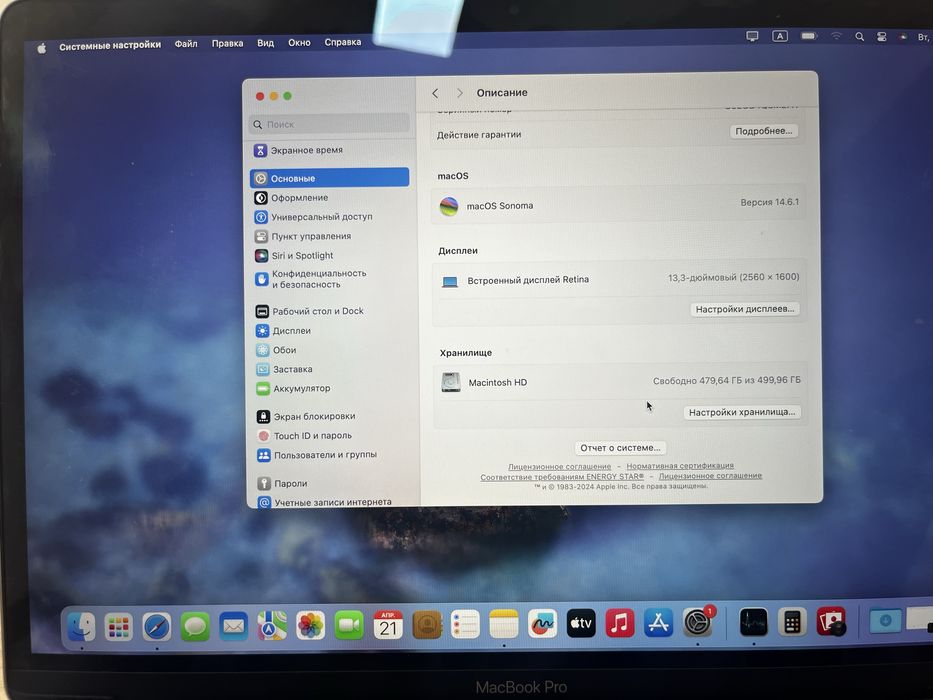Click Отчет о системе… button
933x700 pixels.
[620, 448]
